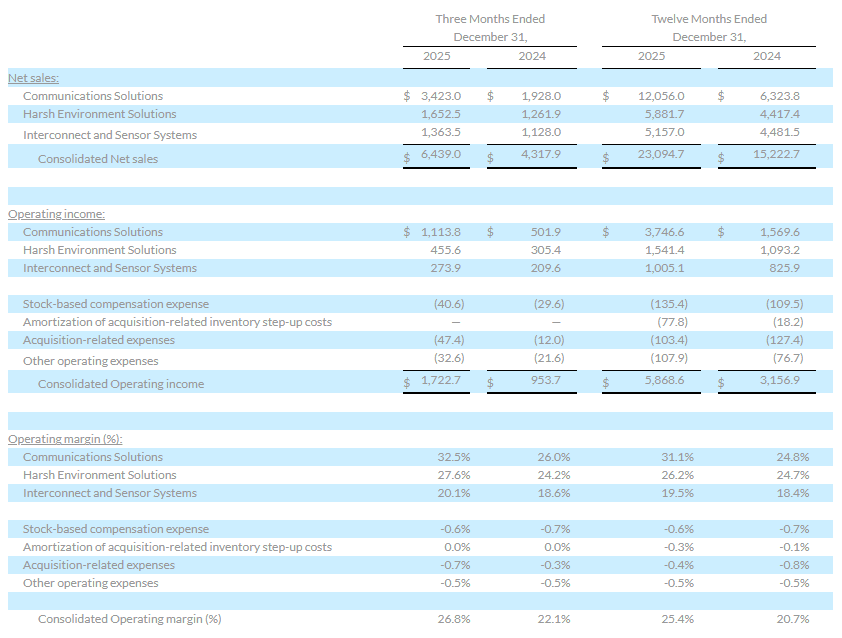
Task: Click the 1,722.7 consolidated operating income value
Action: tap(442, 383)
